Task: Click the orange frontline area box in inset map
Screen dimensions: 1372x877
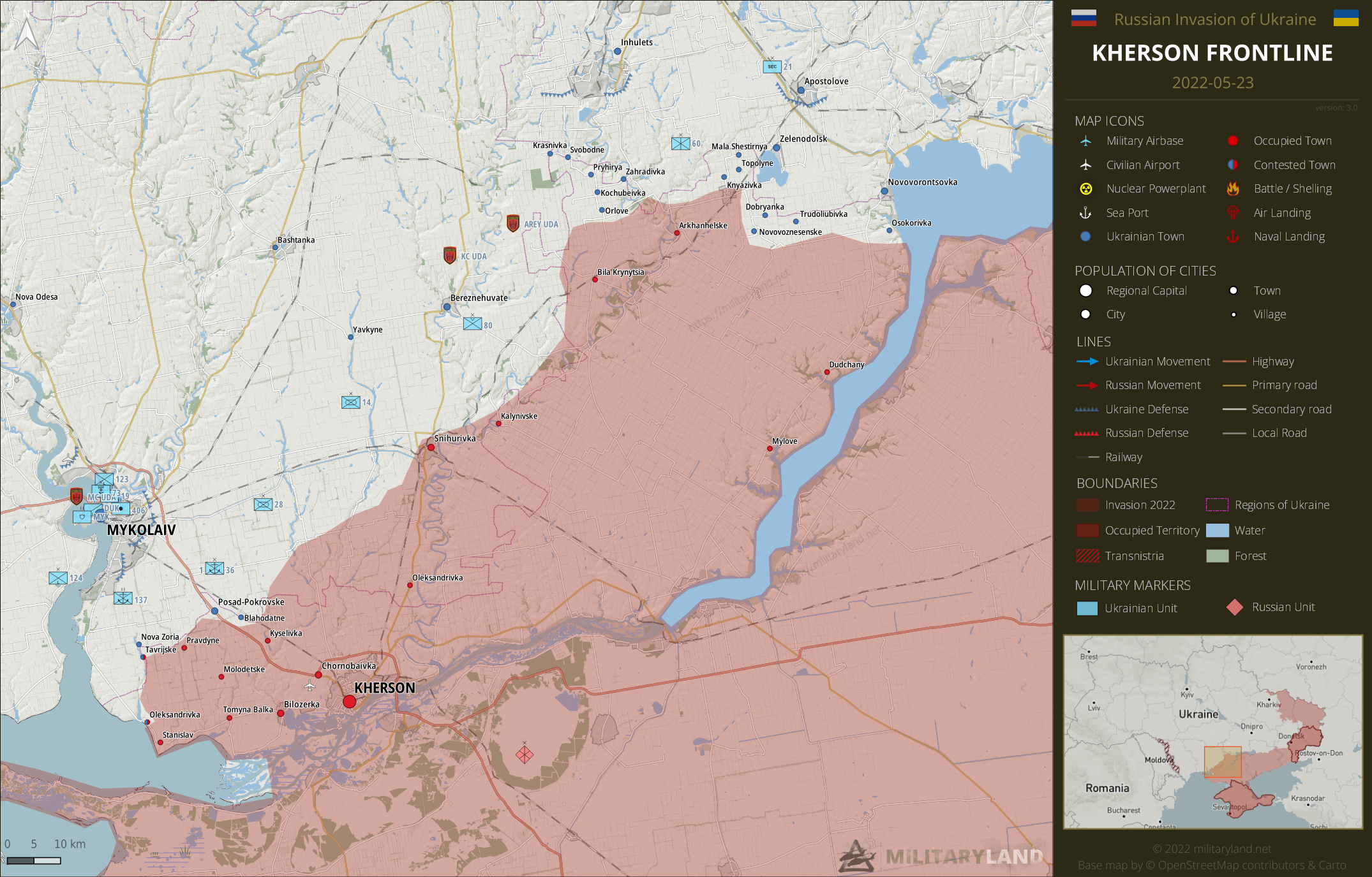Action: point(1223,762)
